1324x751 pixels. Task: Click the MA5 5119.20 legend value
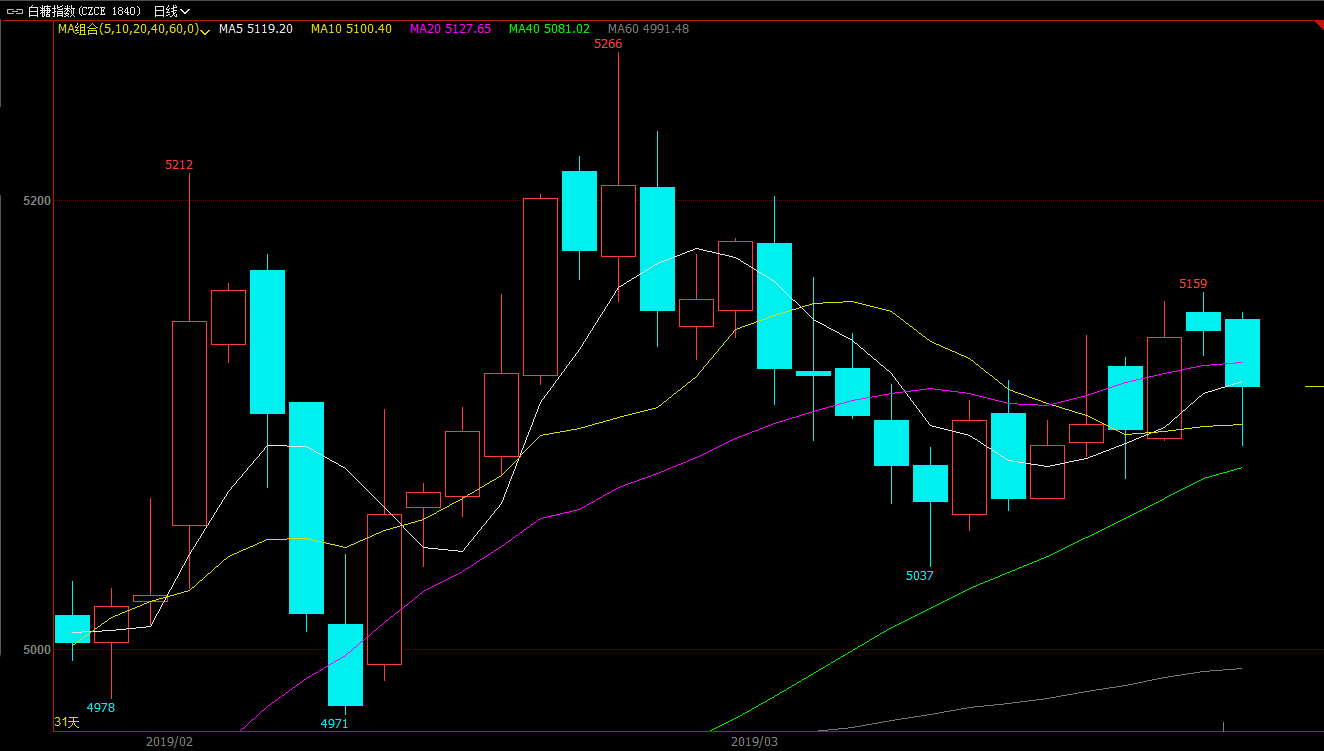click(255, 29)
